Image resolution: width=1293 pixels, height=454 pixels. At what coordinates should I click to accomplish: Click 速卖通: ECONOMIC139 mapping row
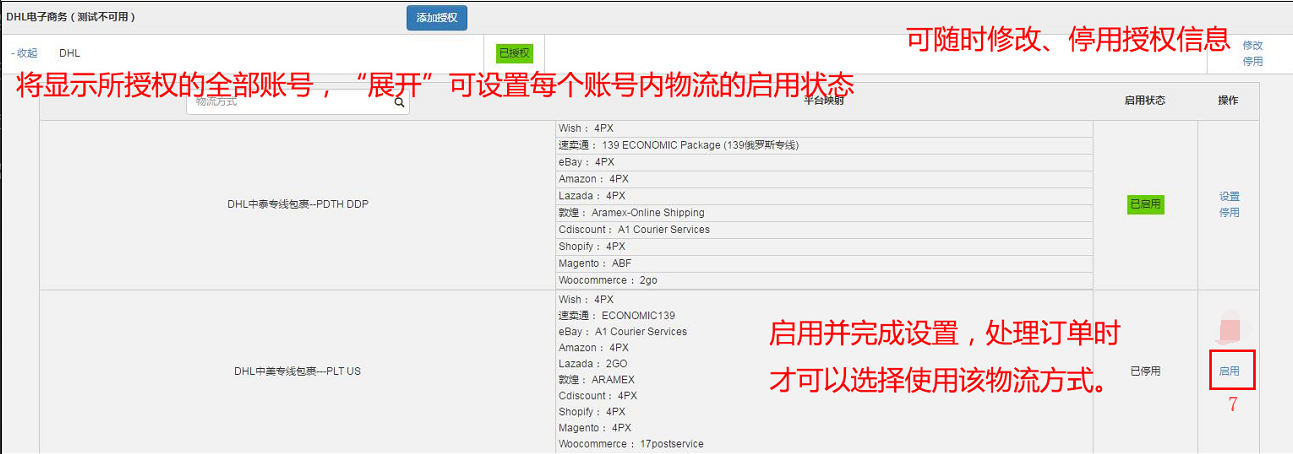pos(617,315)
